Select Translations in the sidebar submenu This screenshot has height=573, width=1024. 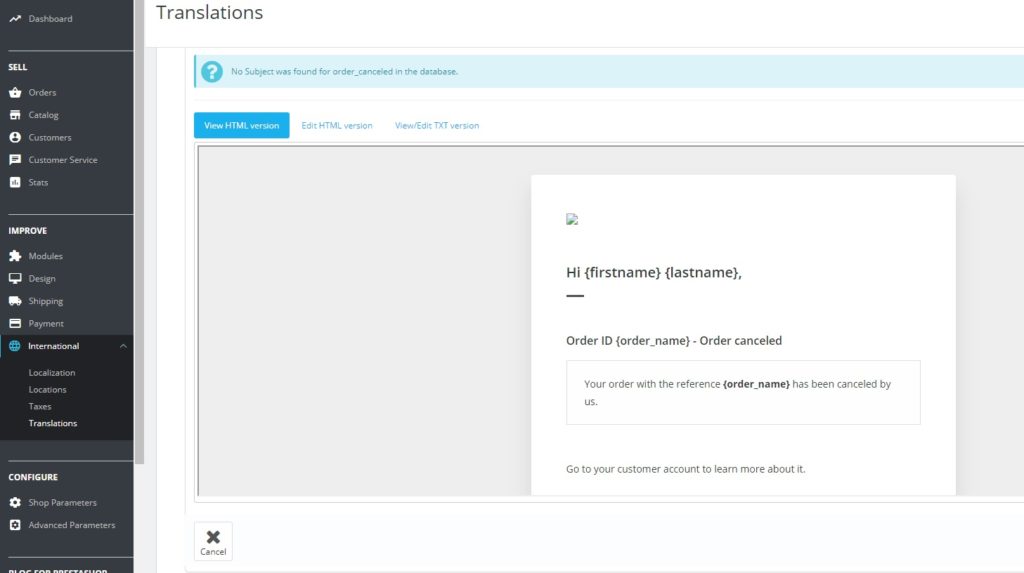coord(53,423)
